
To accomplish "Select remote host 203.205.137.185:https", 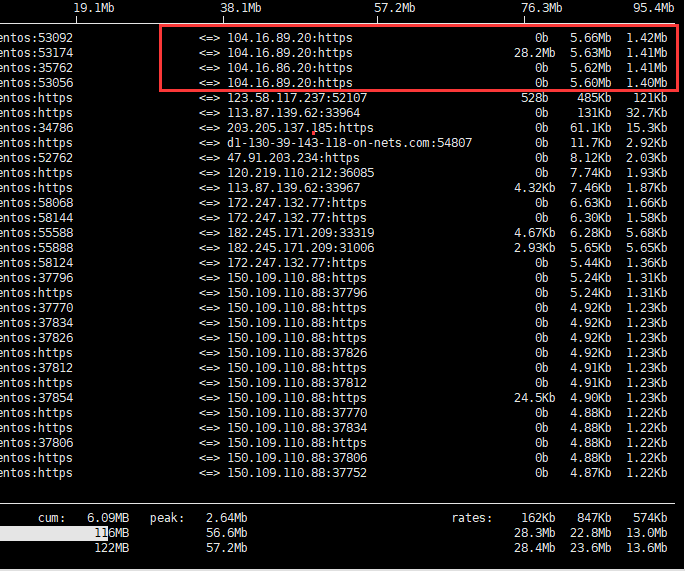I will click(x=300, y=128).
